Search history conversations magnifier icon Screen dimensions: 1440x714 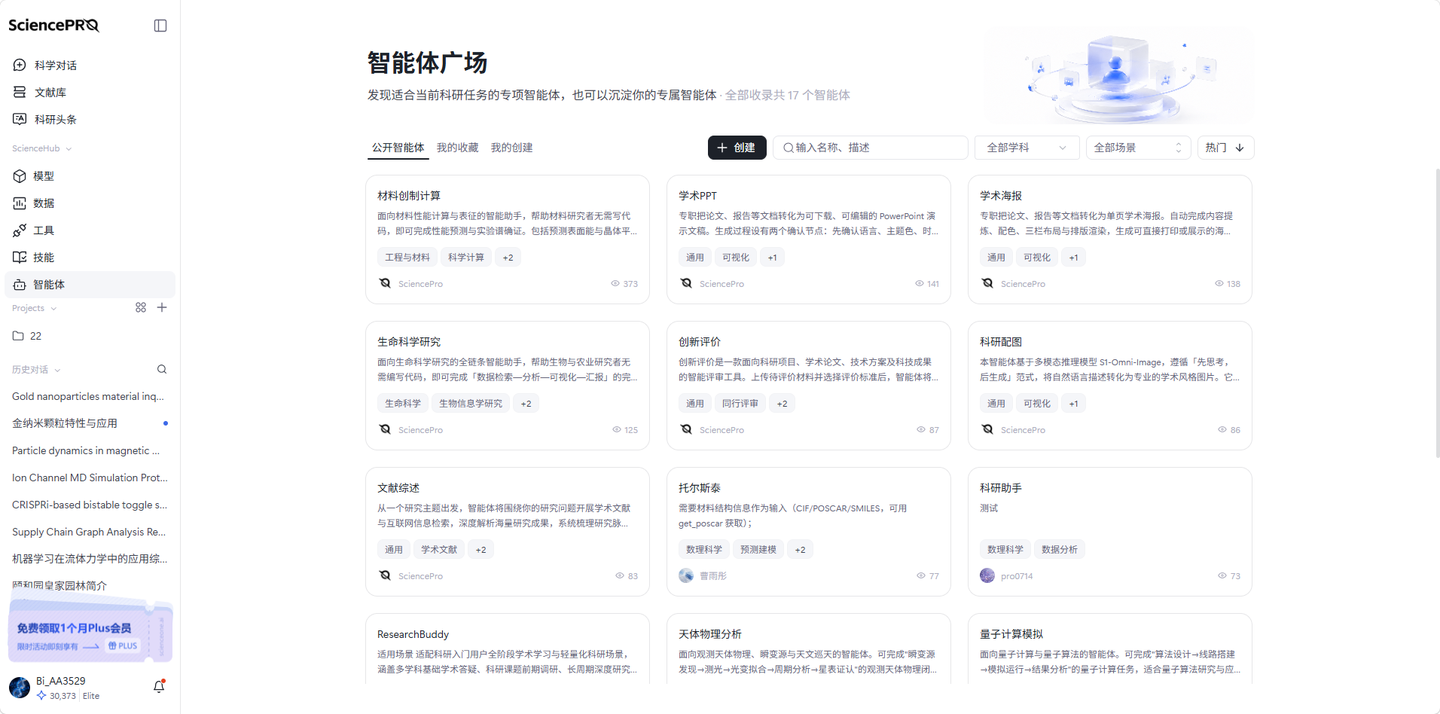tap(162, 370)
